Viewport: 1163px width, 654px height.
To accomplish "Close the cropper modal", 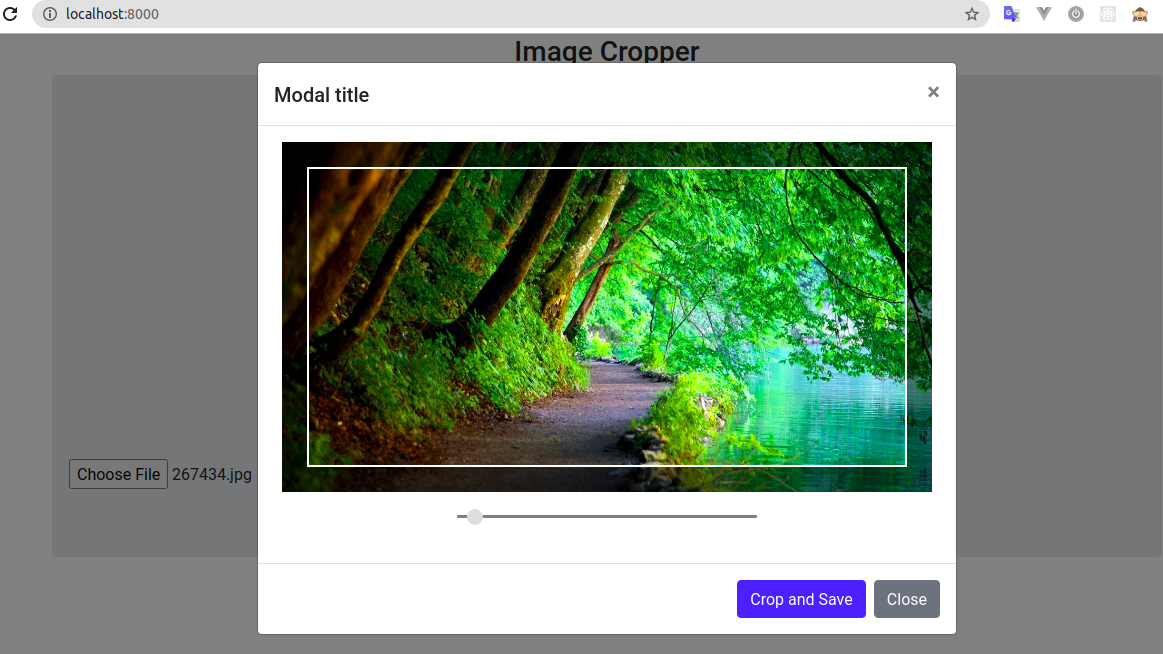I will pos(906,599).
